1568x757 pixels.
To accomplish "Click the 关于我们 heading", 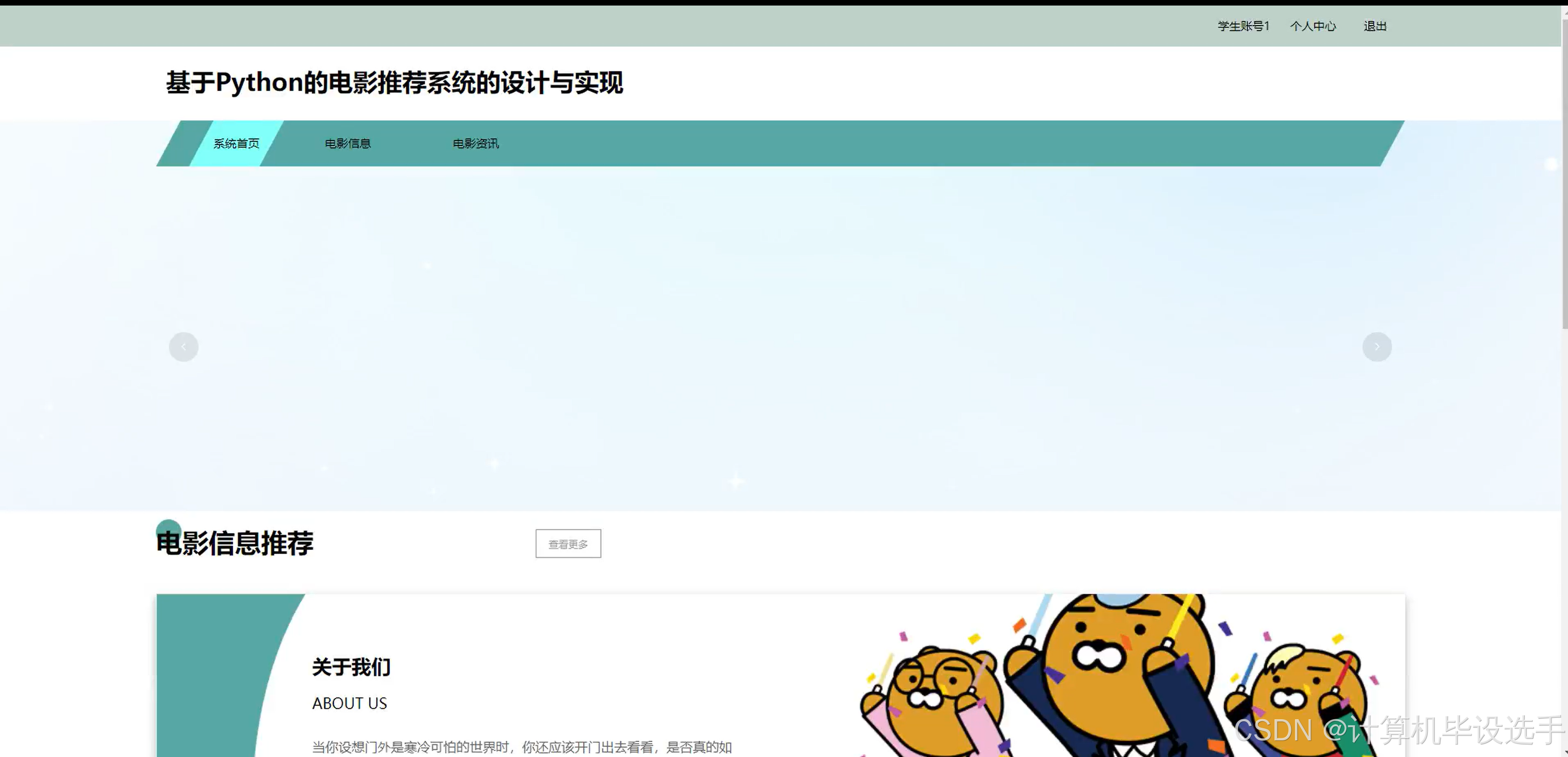I will coord(351,667).
